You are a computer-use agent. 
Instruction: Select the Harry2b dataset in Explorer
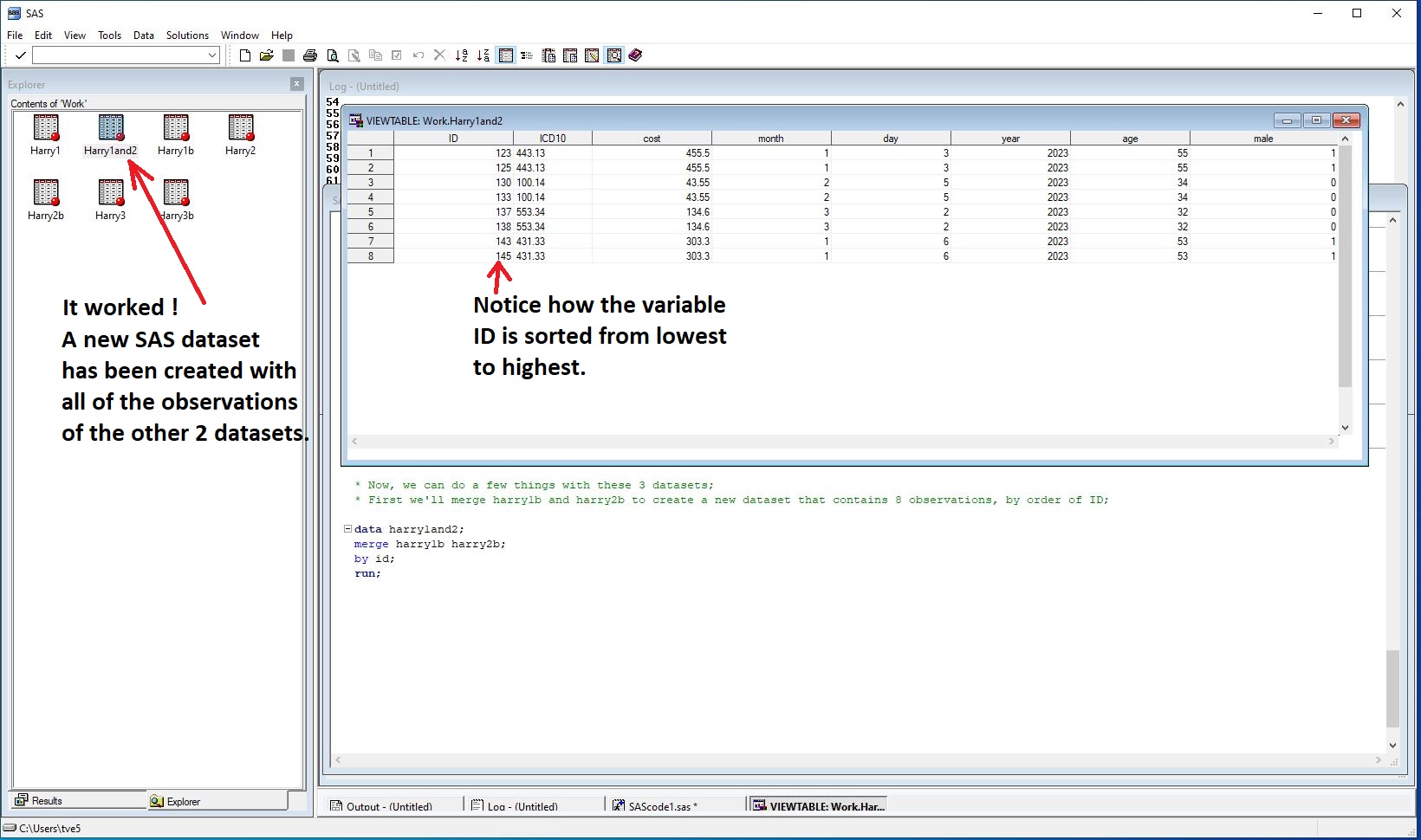(45, 192)
